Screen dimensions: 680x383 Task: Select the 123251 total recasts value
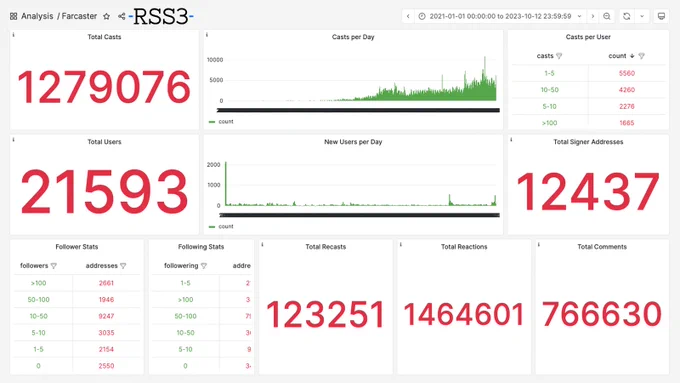point(326,314)
